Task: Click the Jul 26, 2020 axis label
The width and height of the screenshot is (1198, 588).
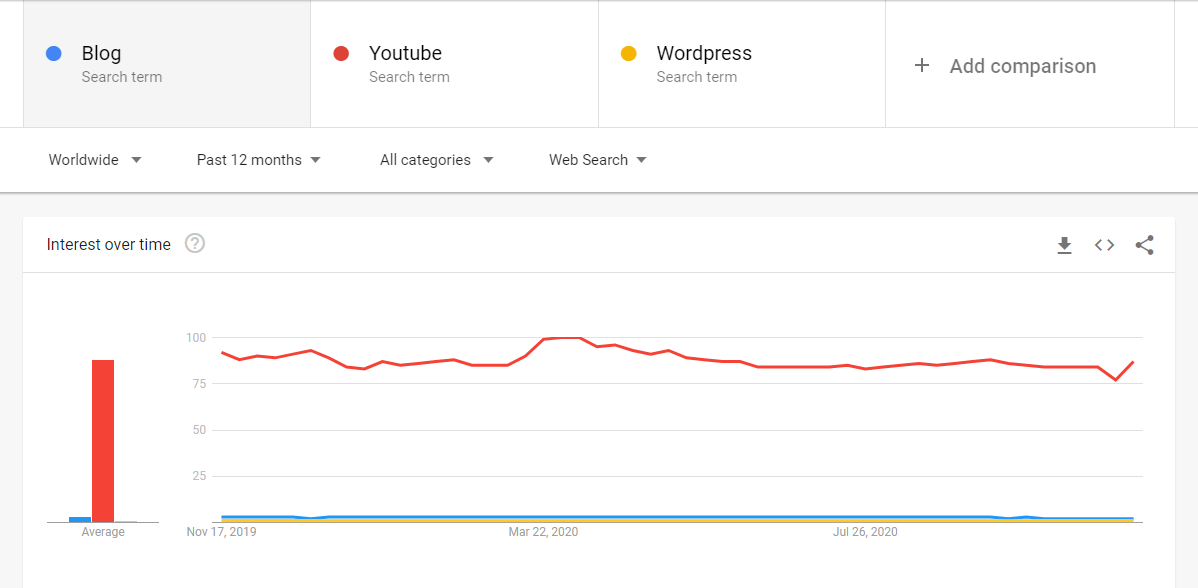Action: pos(865,532)
